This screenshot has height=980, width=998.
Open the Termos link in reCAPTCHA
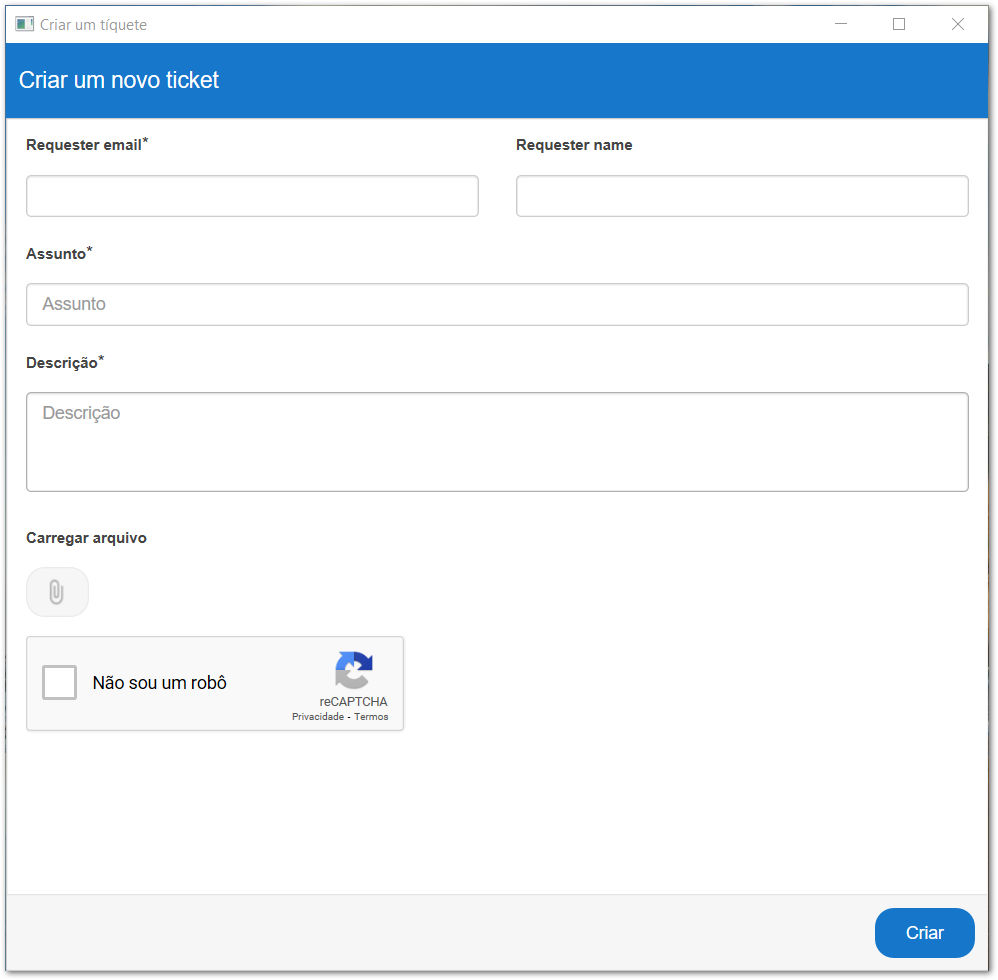pyautogui.click(x=371, y=717)
